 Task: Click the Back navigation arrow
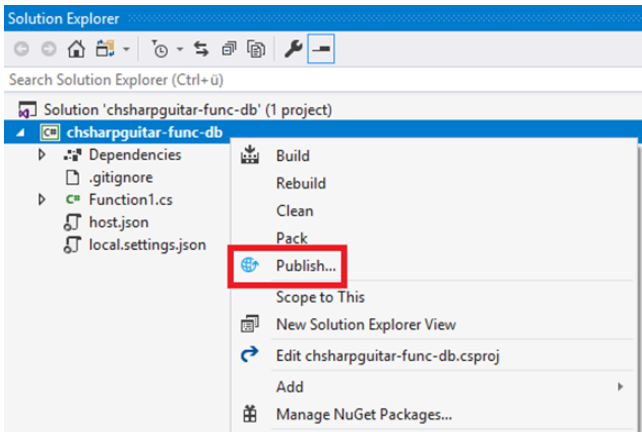pos(21,49)
